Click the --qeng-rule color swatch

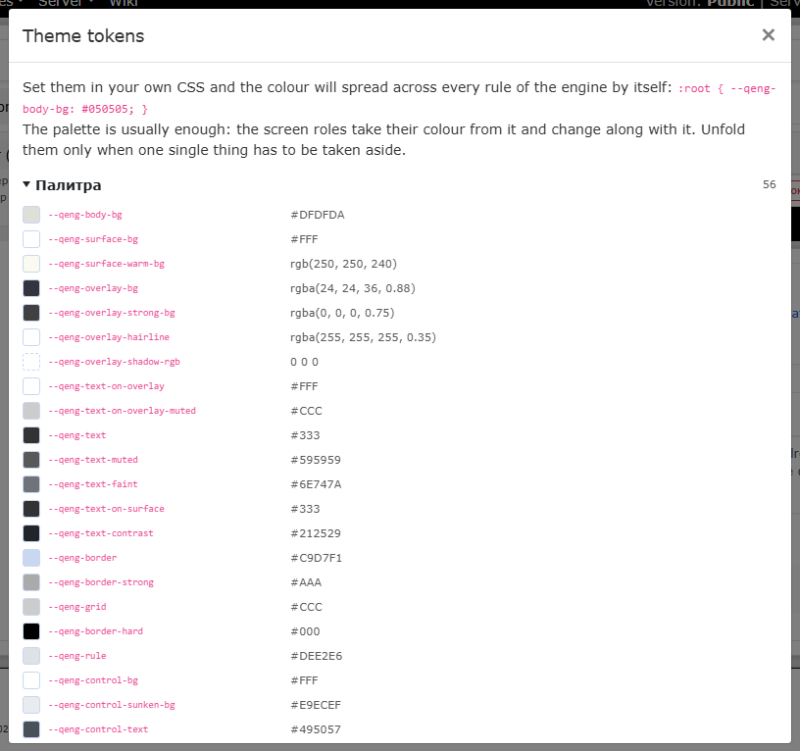coord(31,656)
